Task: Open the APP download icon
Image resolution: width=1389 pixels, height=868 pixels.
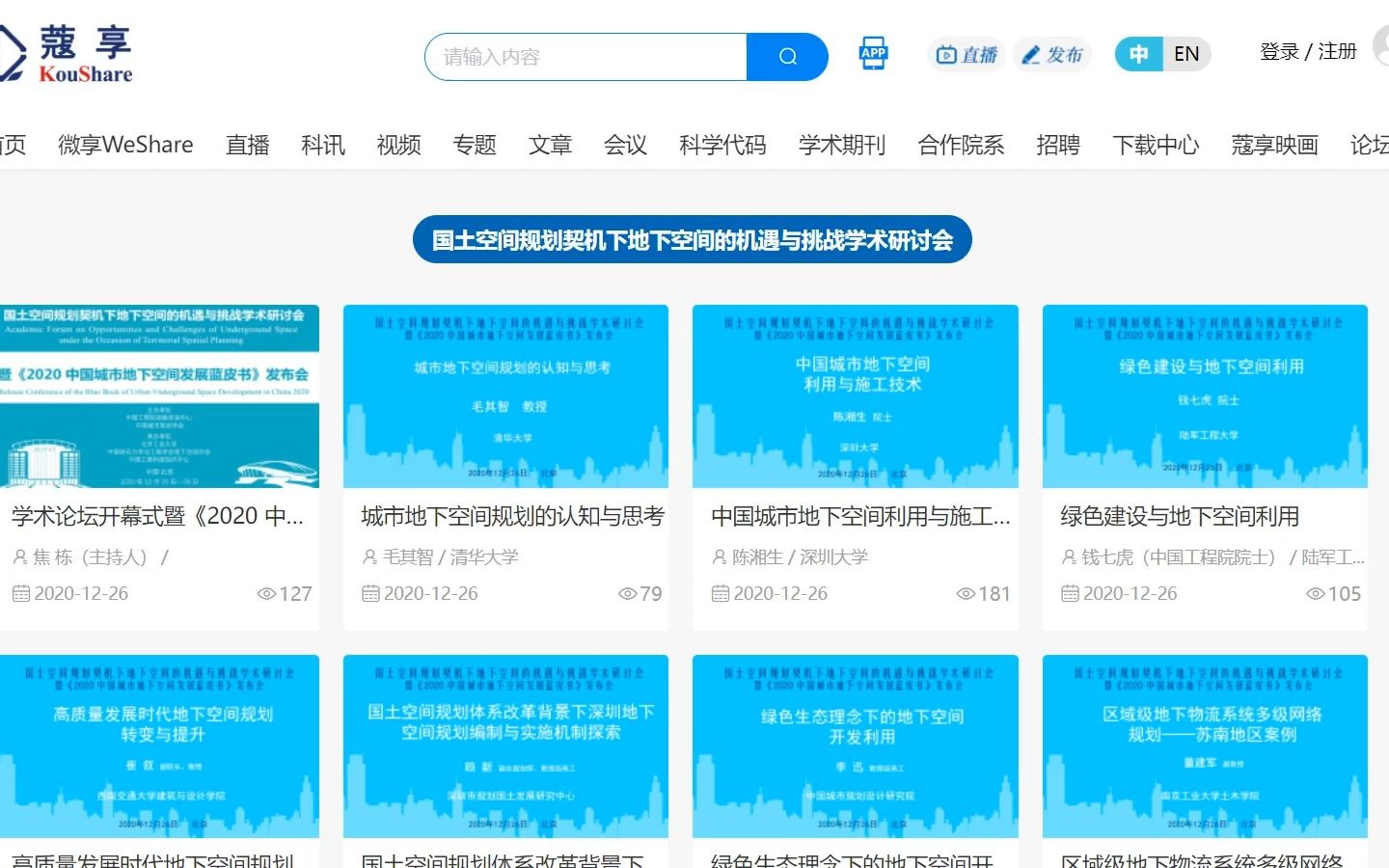Action: 873,53
